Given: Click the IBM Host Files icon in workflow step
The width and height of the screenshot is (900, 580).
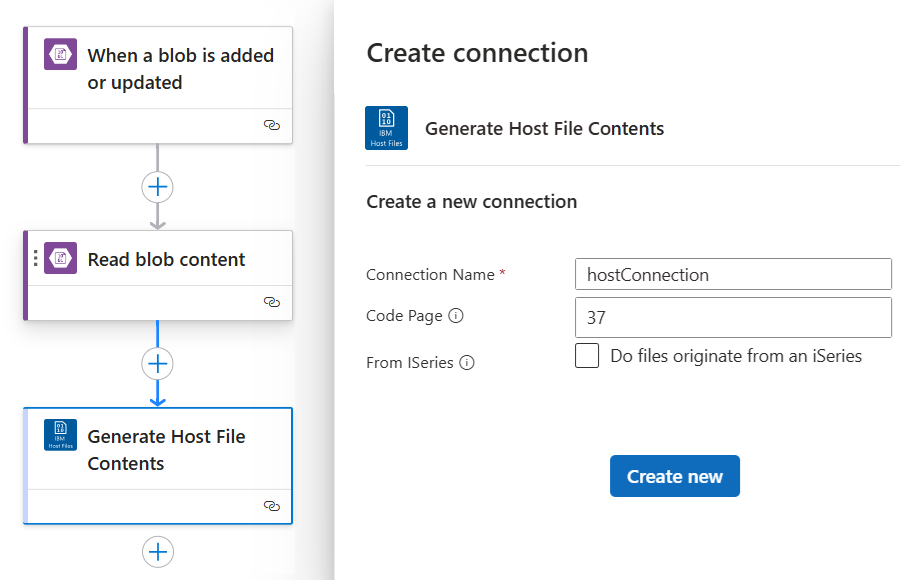Looking at the screenshot, I should click(x=60, y=435).
